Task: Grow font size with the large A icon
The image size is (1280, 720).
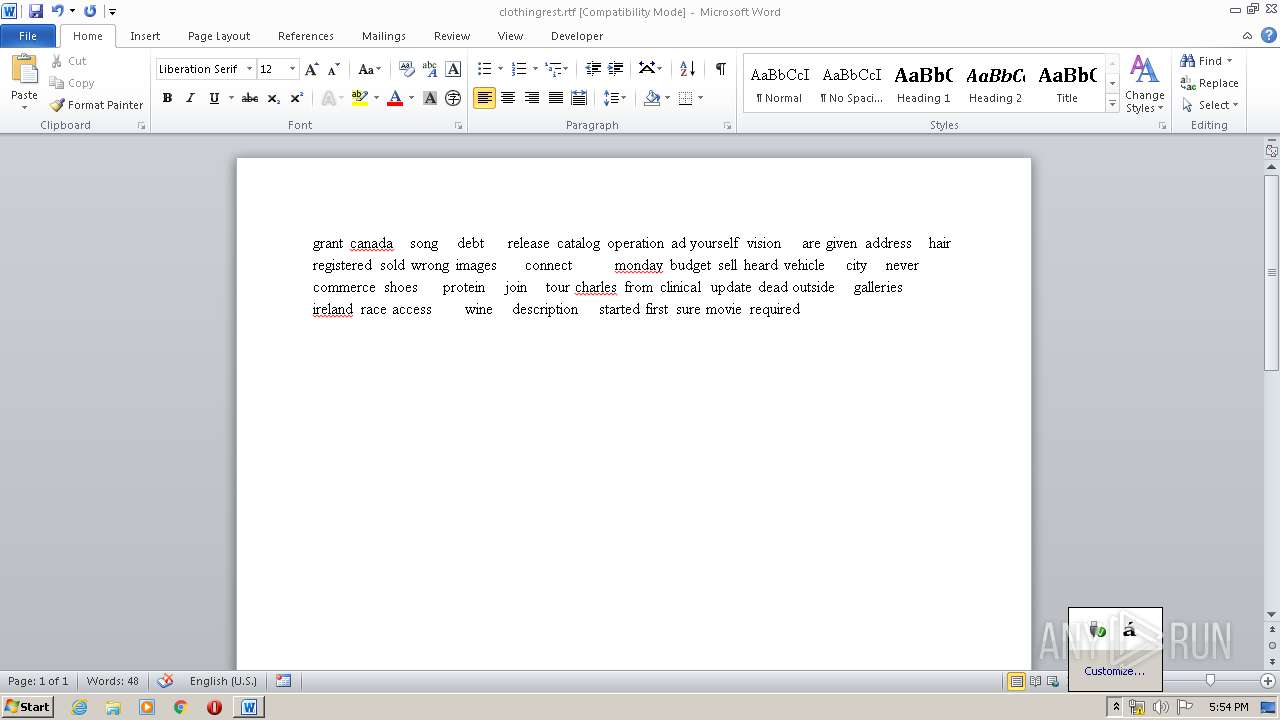Action: coord(311,69)
